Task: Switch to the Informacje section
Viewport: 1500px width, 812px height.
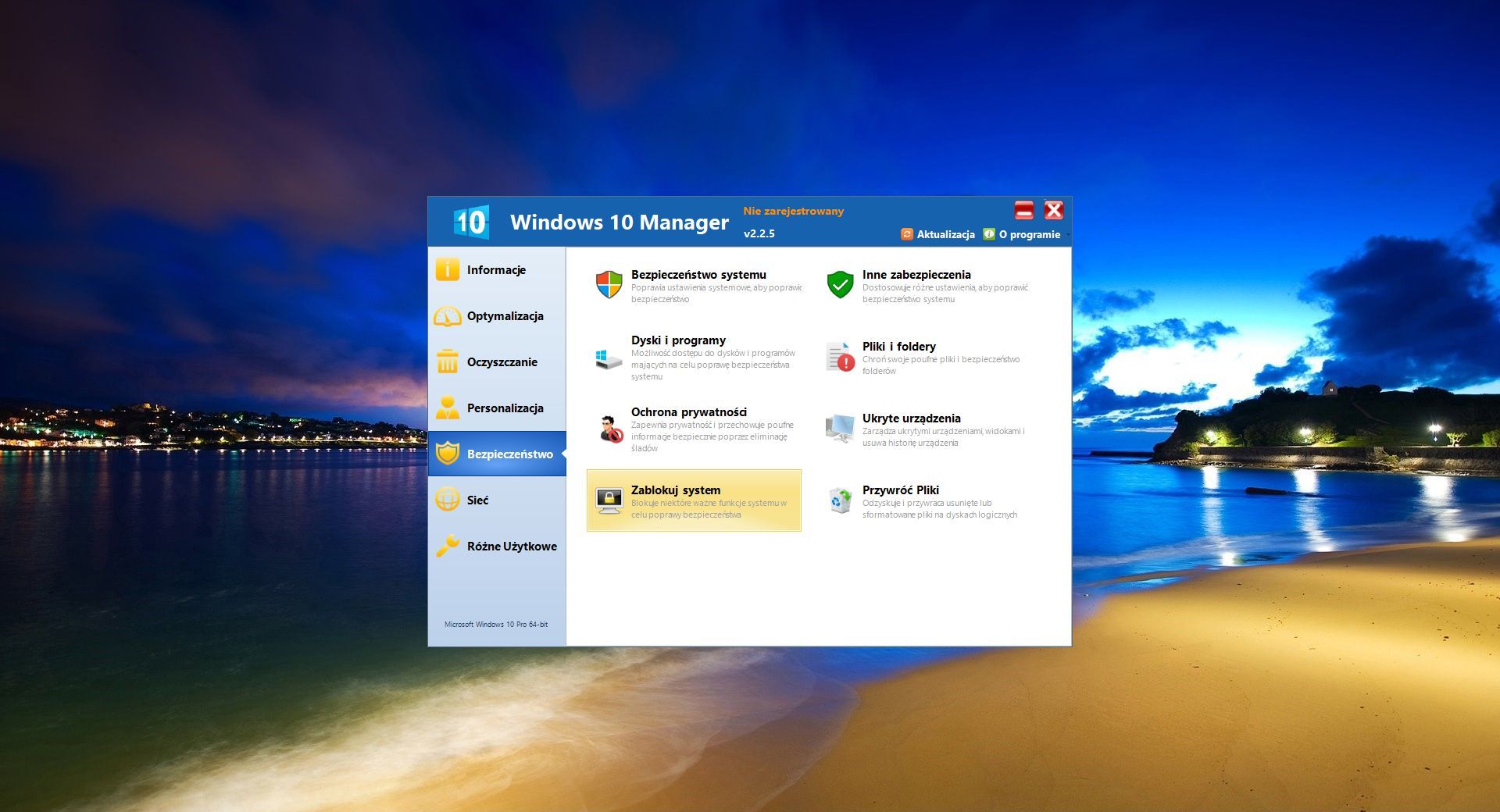Action: [496, 270]
